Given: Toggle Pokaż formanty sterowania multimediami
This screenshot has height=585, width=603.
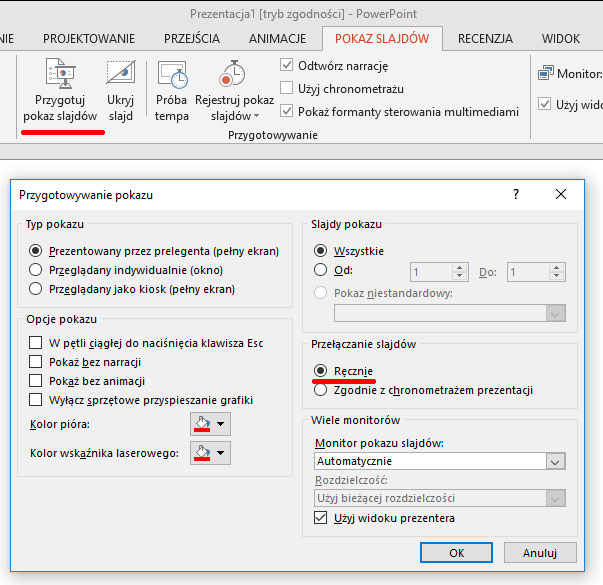Looking at the screenshot, I should point(286,111).
